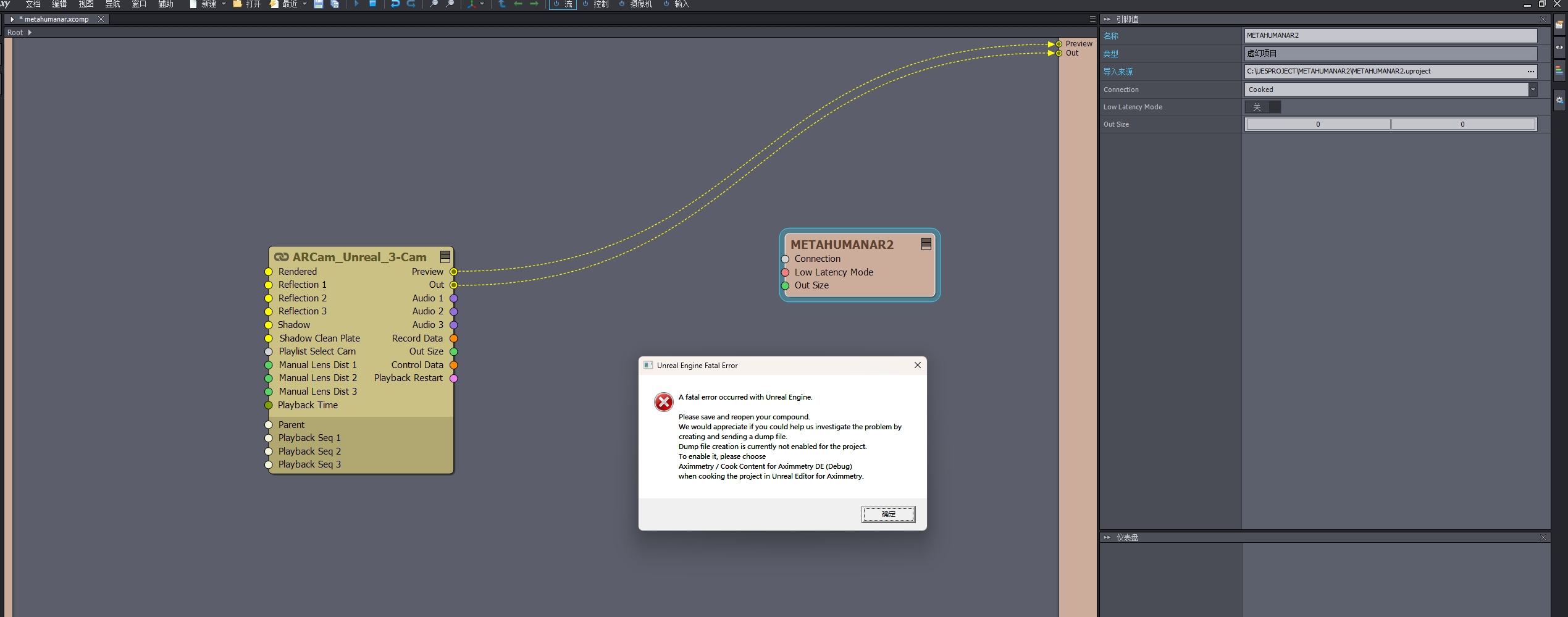Click the eye preview icon in right sidebar
The height and width of the screenshot is (617, 1568).
coord(1559,47)
